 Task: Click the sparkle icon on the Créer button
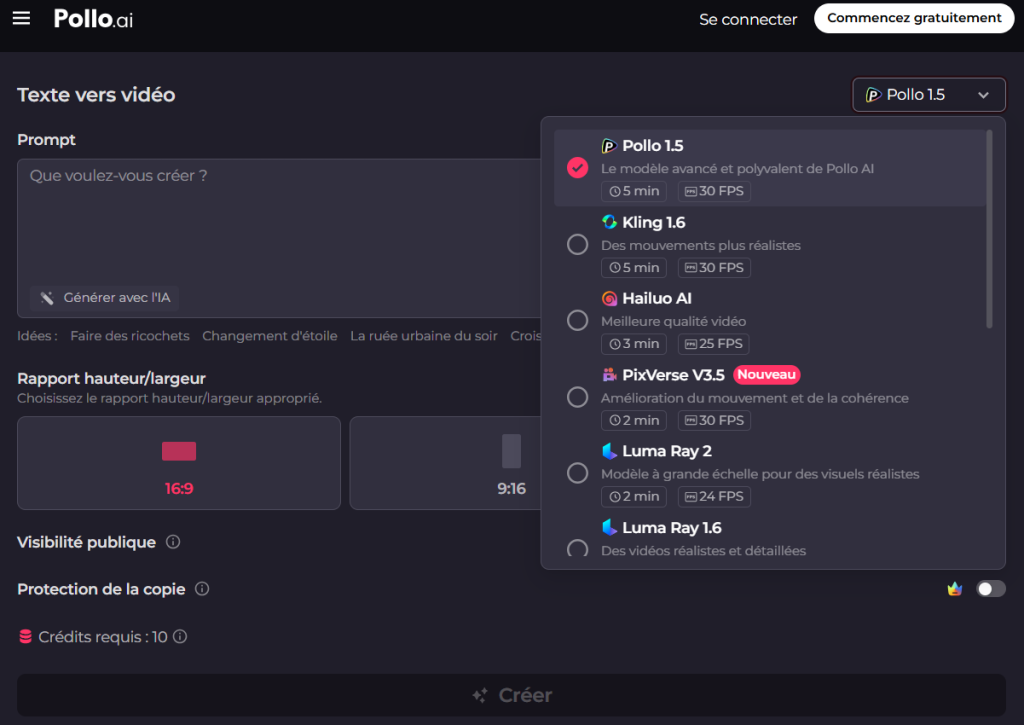coord(480,696)
